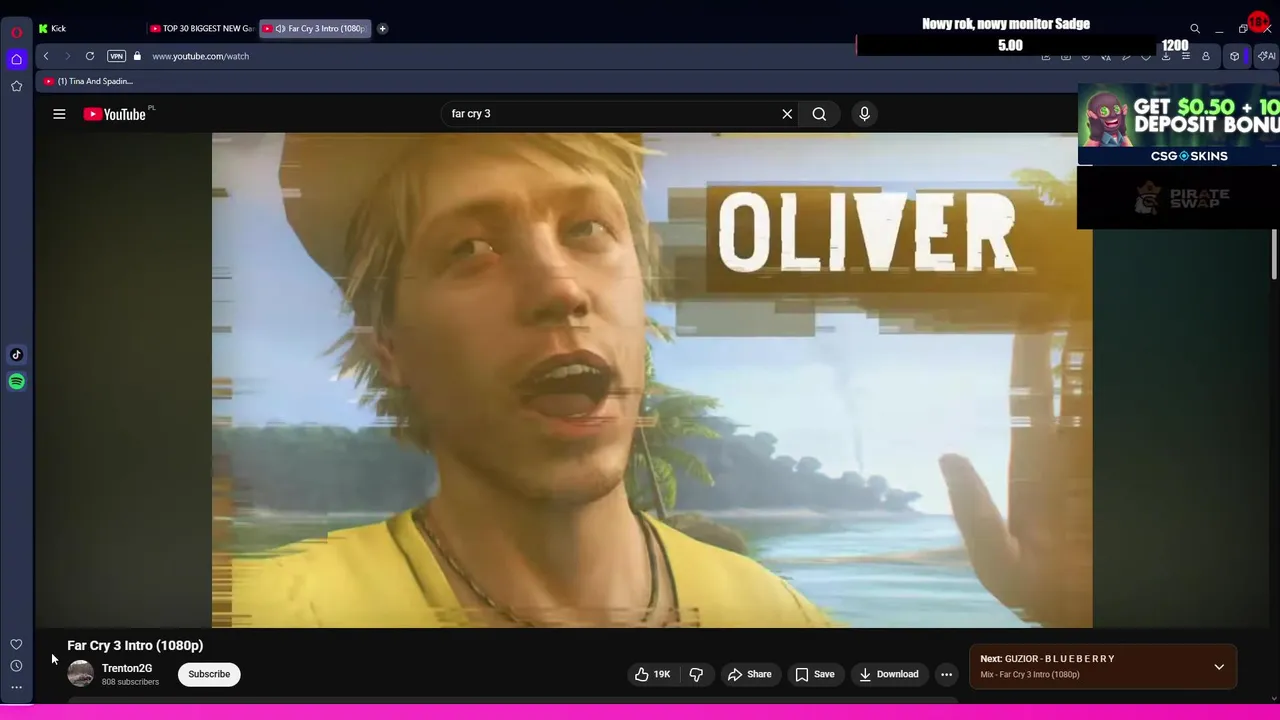
Task: Pause the Far Cry 3 video player
Action: [x=652, y=380]
